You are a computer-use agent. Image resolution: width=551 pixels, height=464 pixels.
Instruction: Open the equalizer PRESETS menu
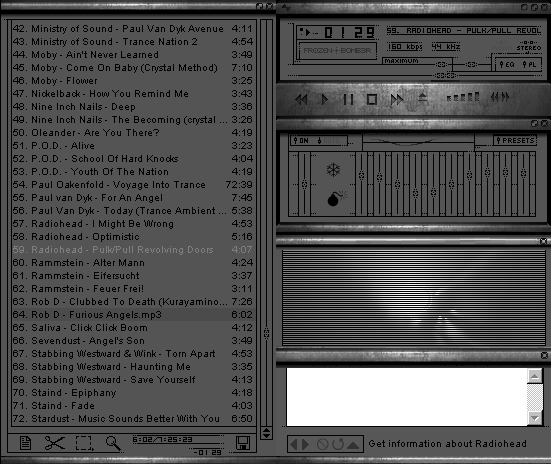516,140
